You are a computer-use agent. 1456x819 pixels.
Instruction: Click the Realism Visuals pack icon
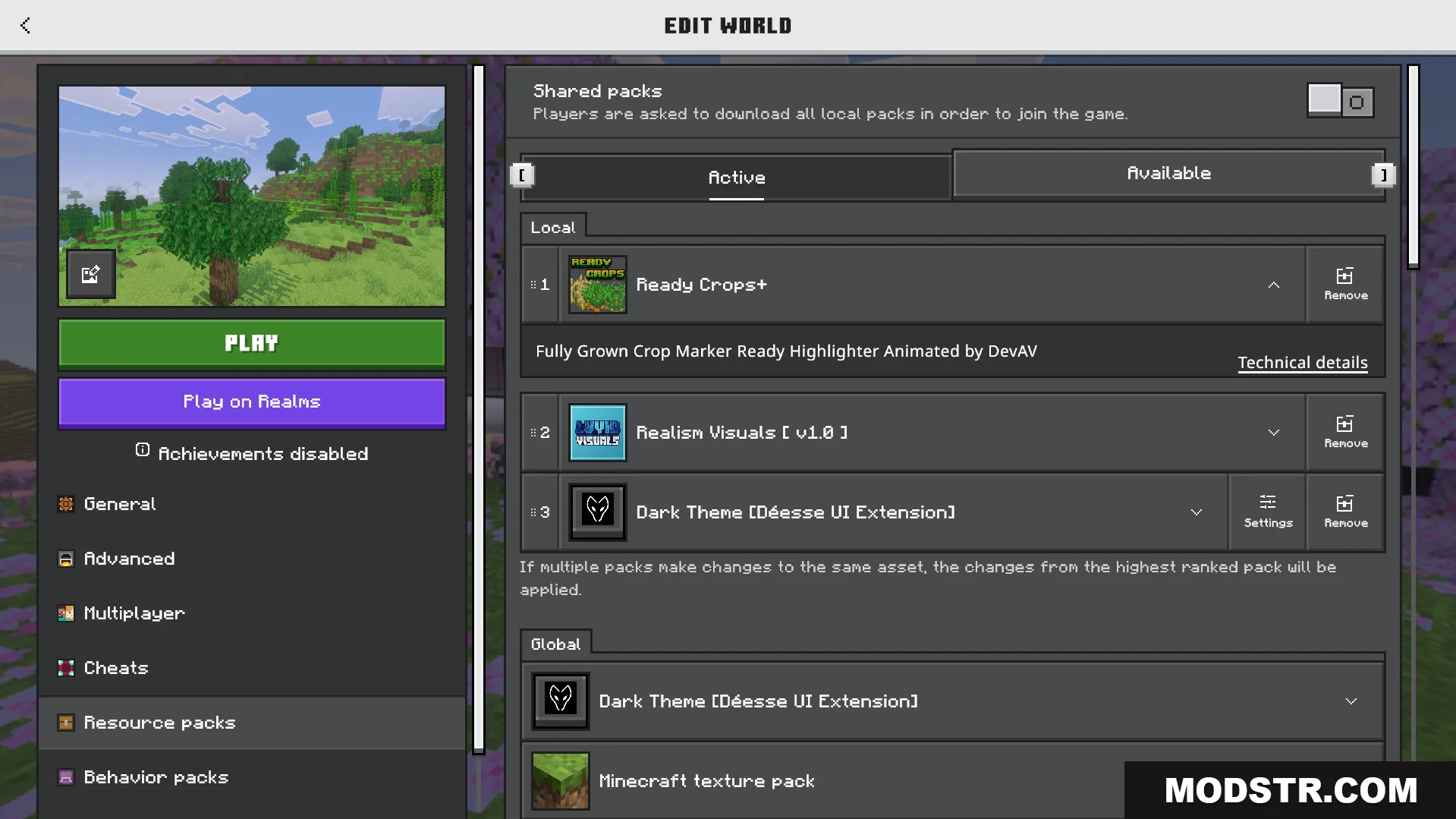tap(598, 433)
